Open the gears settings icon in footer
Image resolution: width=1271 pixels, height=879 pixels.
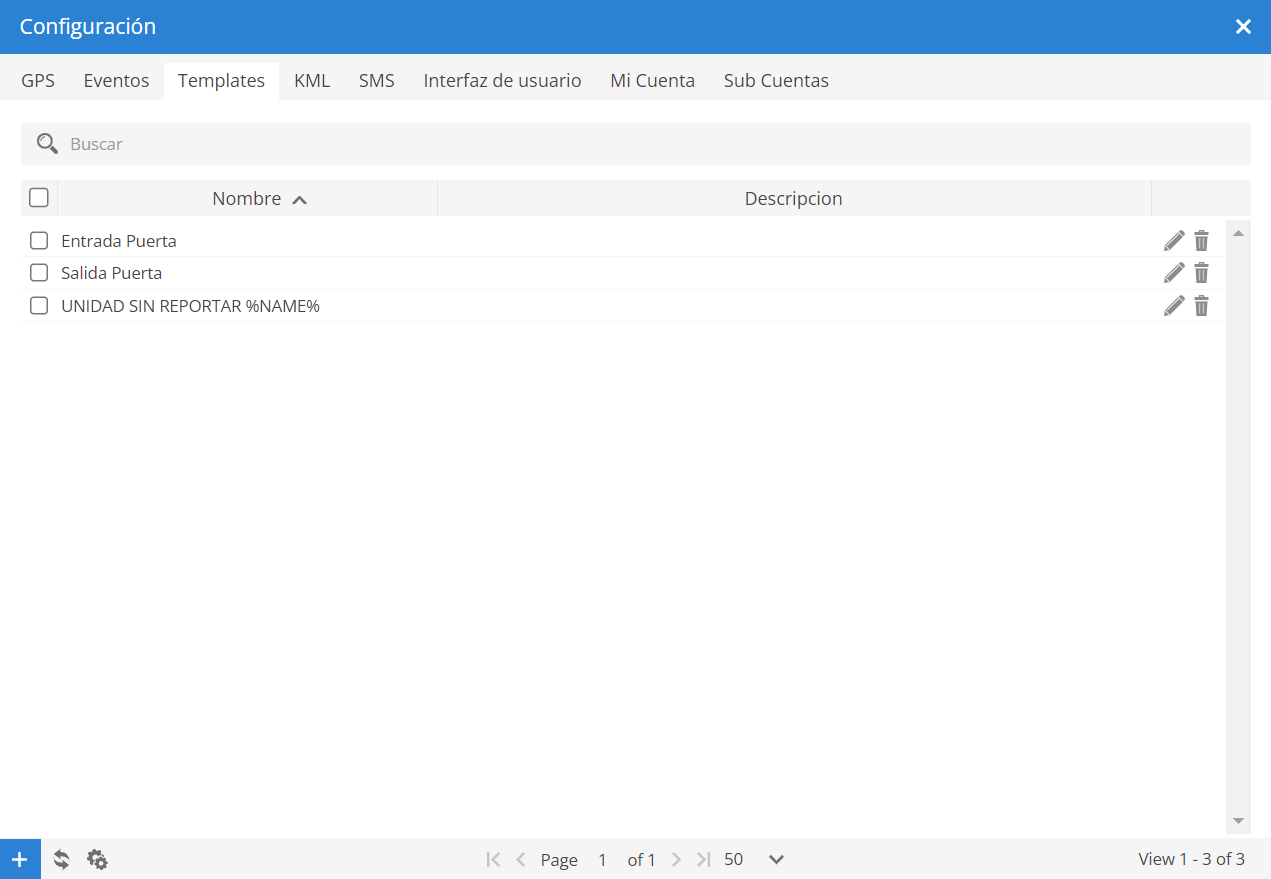pyautogui.click(x=97, y=859)
